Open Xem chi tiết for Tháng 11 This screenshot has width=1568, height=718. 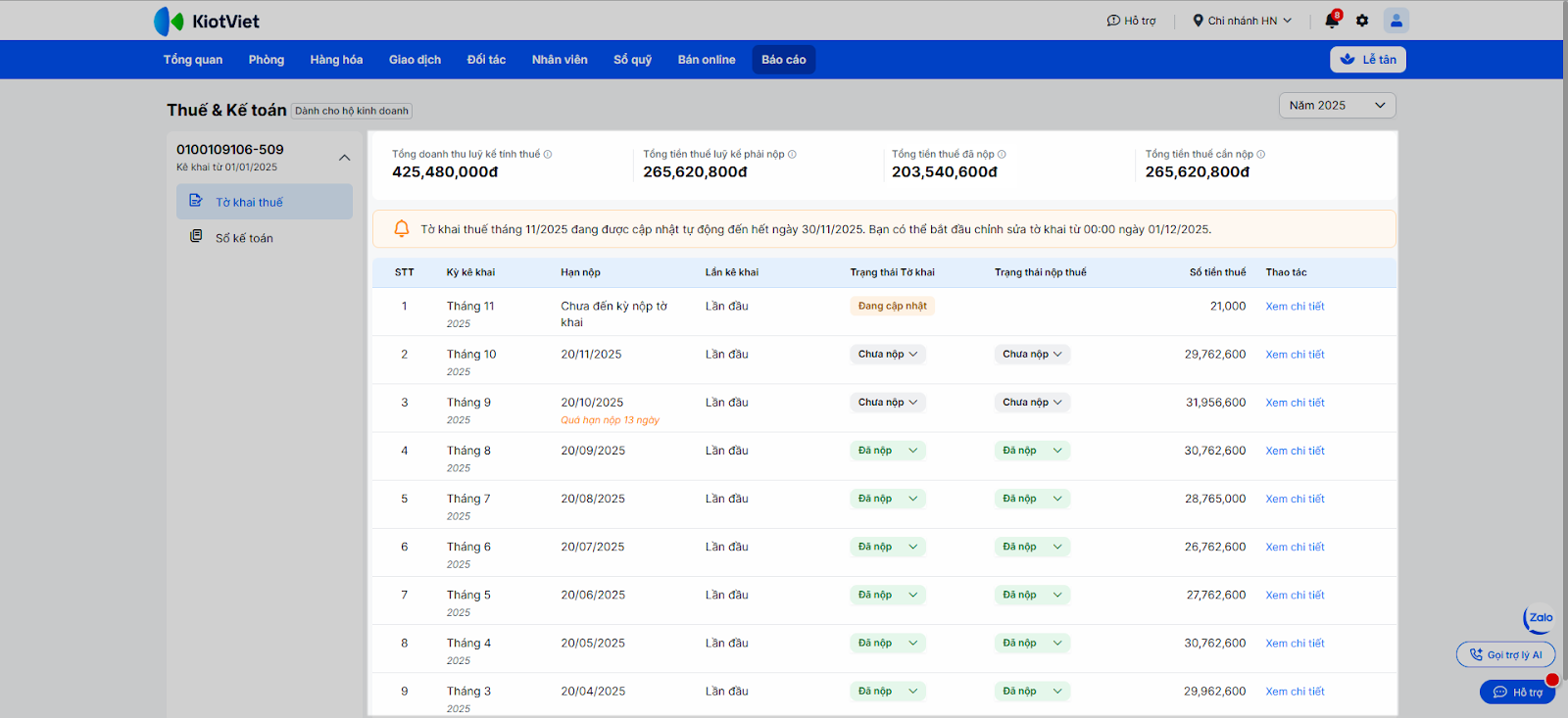(x=1295, y=307)
